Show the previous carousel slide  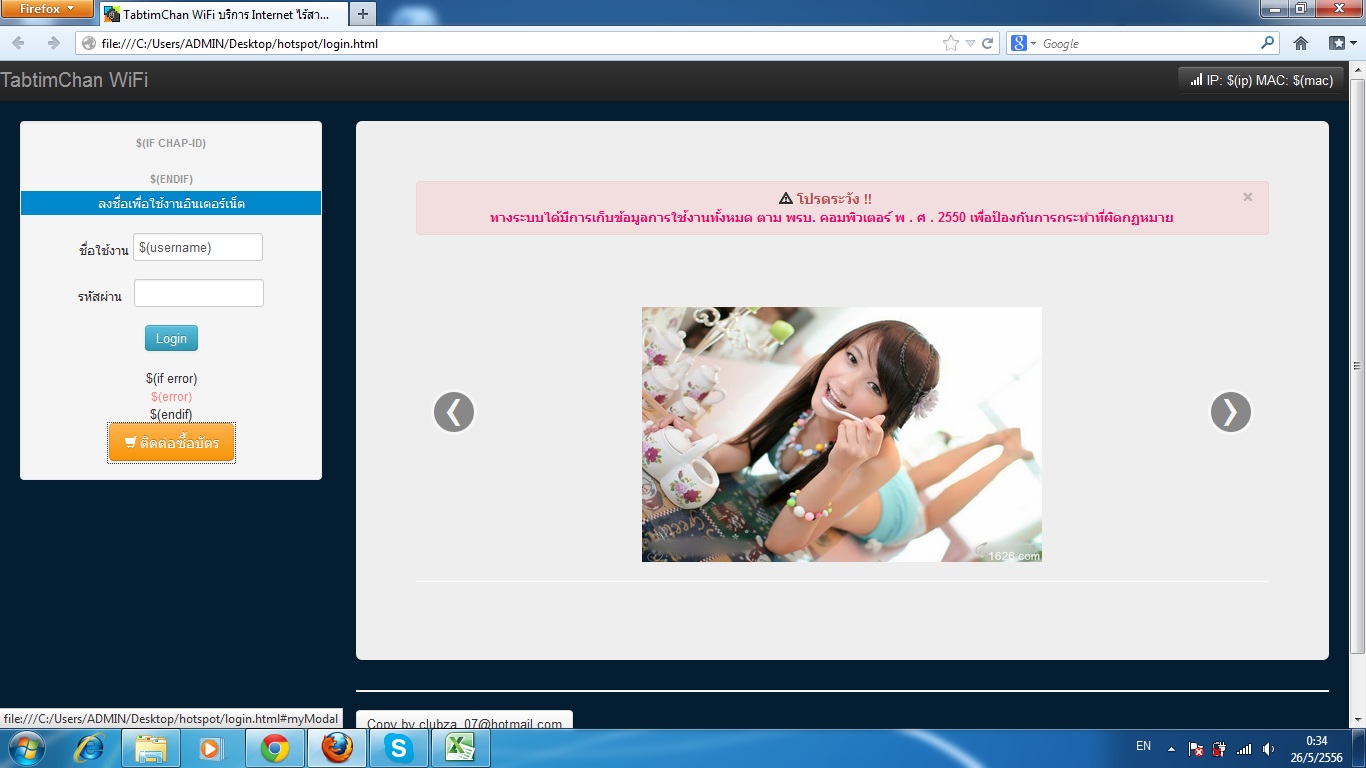[x=454, y=412]
